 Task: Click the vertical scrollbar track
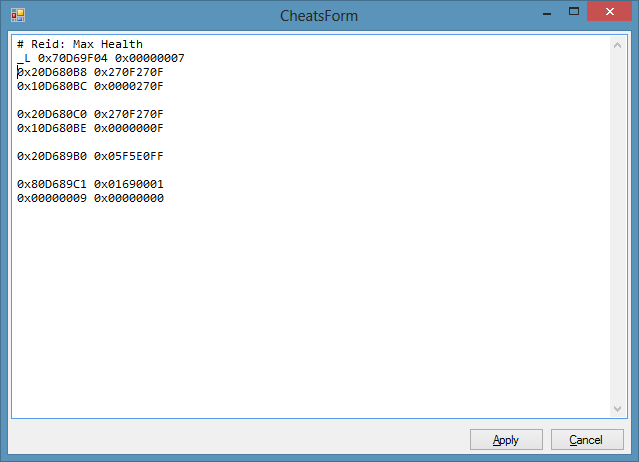[x=617, y=227]
